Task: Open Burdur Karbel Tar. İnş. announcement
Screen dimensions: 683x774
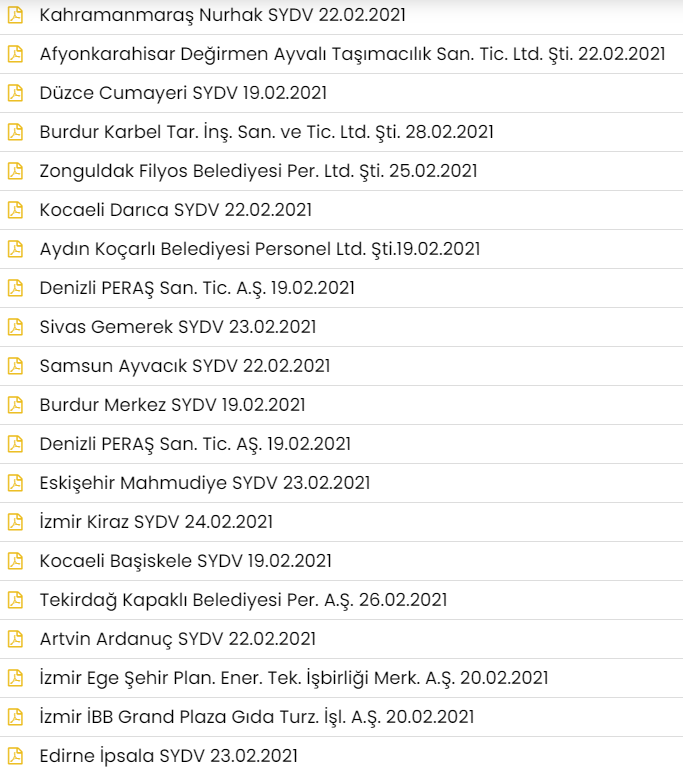Action: coord(266,132)
